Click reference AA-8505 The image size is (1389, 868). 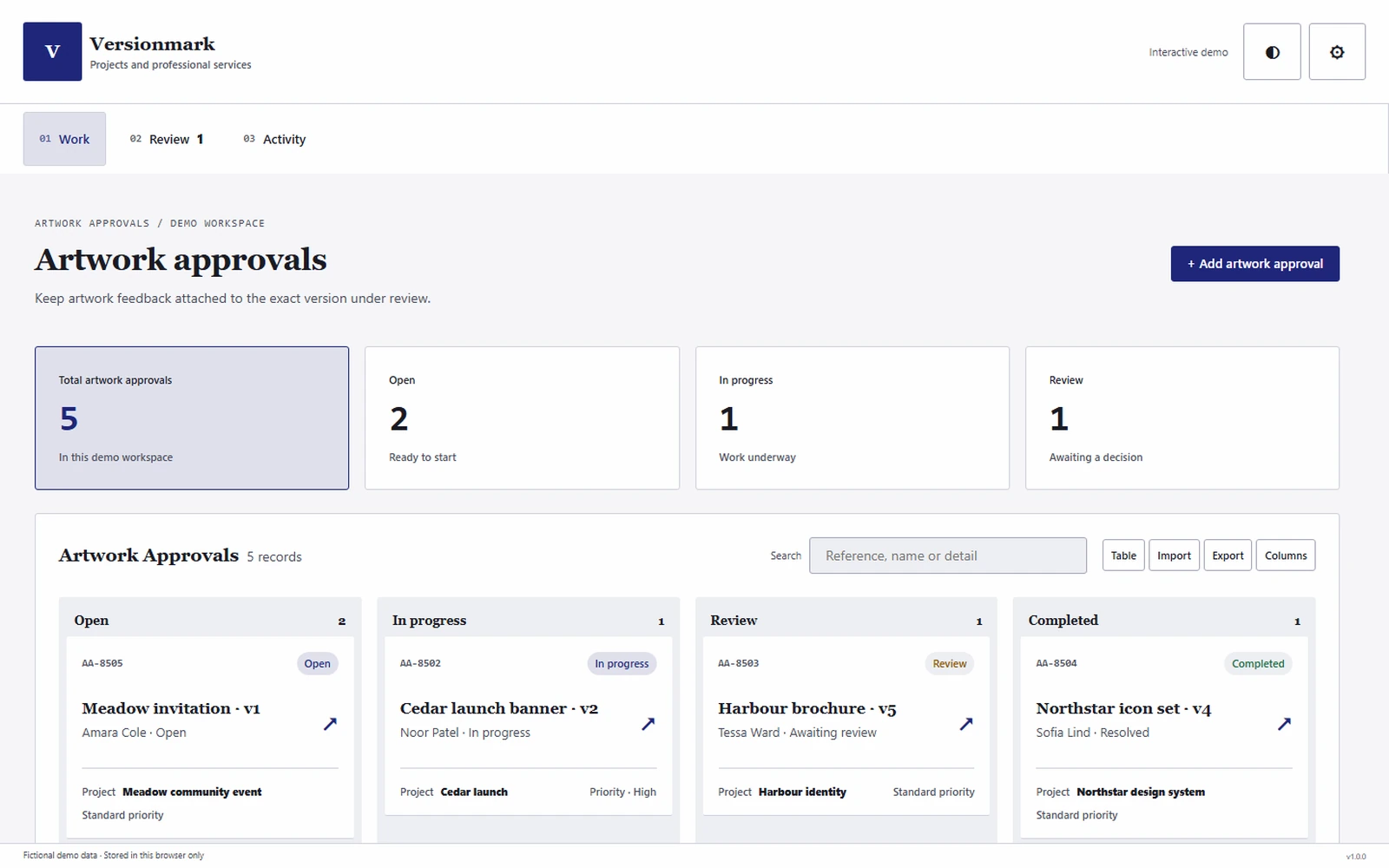102,663
